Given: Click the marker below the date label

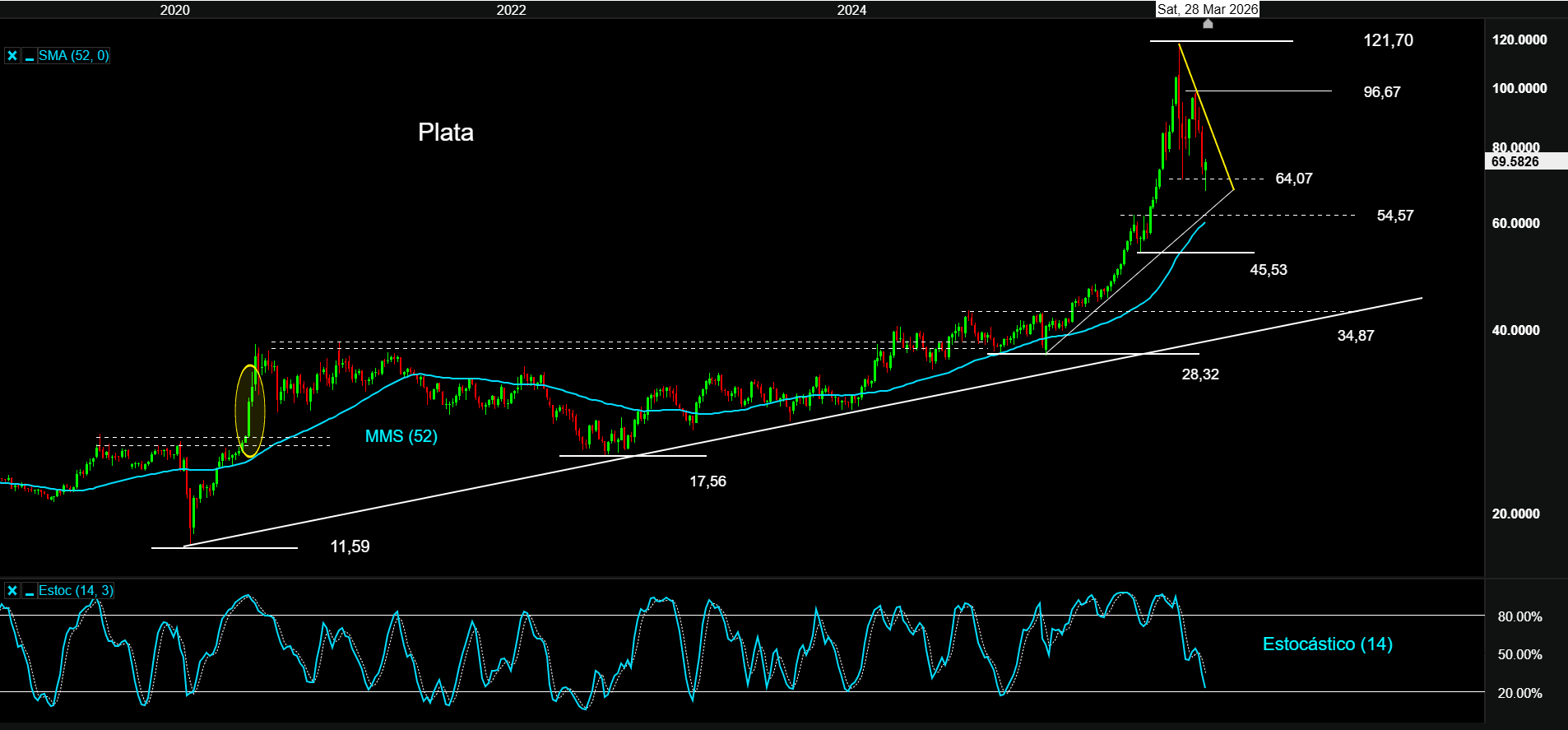Looking at the screenshot, I should click(1208, 24).
